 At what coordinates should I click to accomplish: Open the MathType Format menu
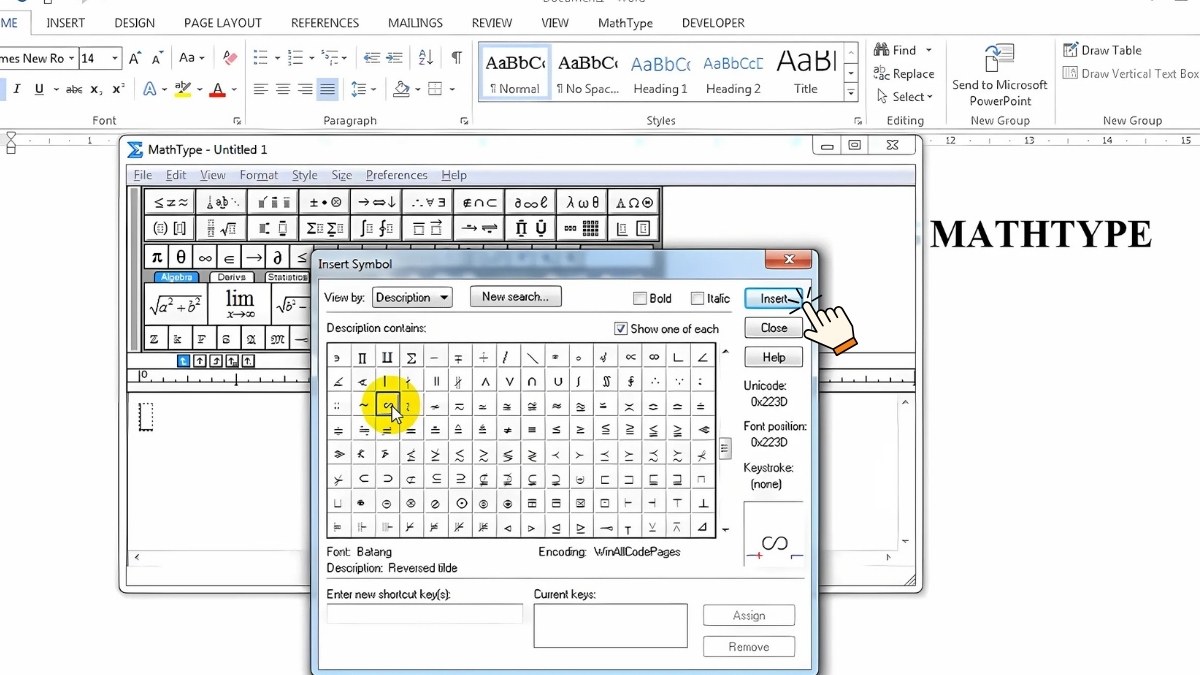coord(259,175)
